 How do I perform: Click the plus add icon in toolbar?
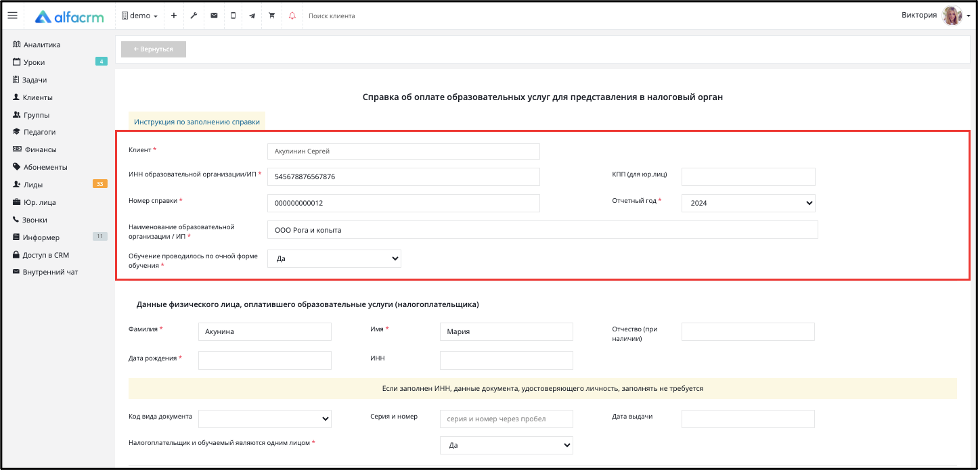[174, 16]
